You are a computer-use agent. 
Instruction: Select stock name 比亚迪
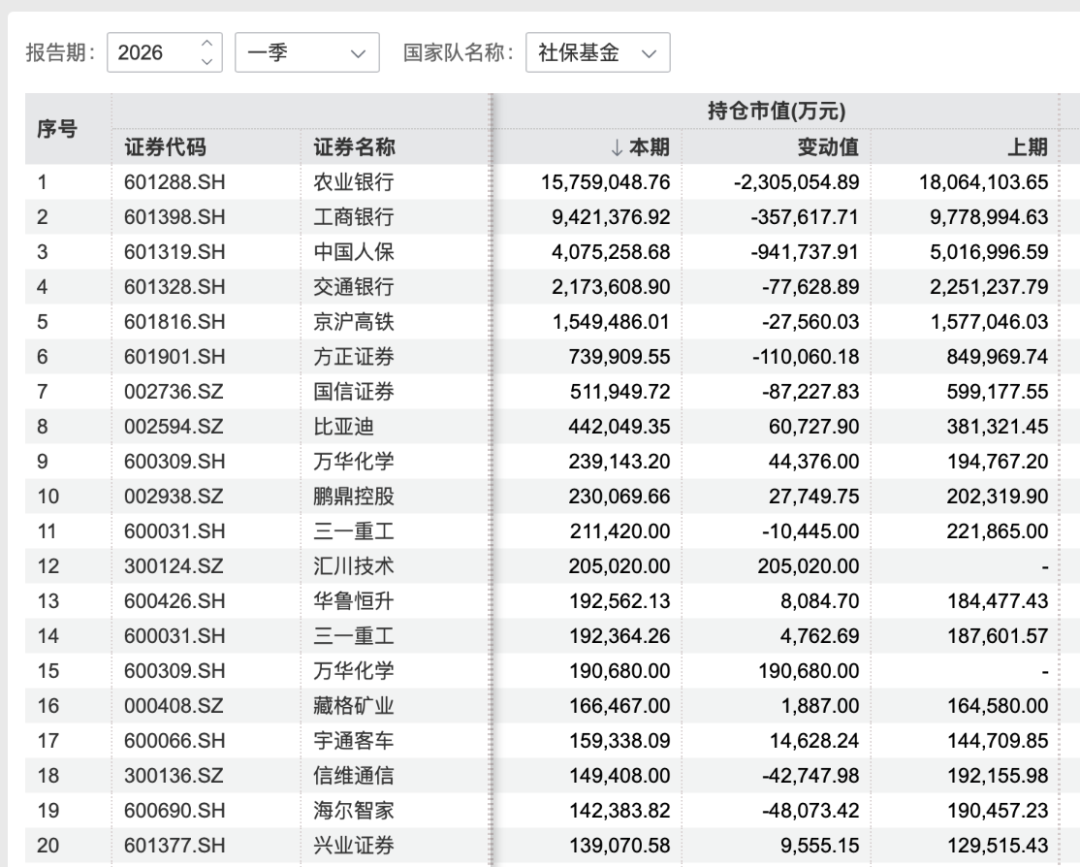click(x=344, y=426)
